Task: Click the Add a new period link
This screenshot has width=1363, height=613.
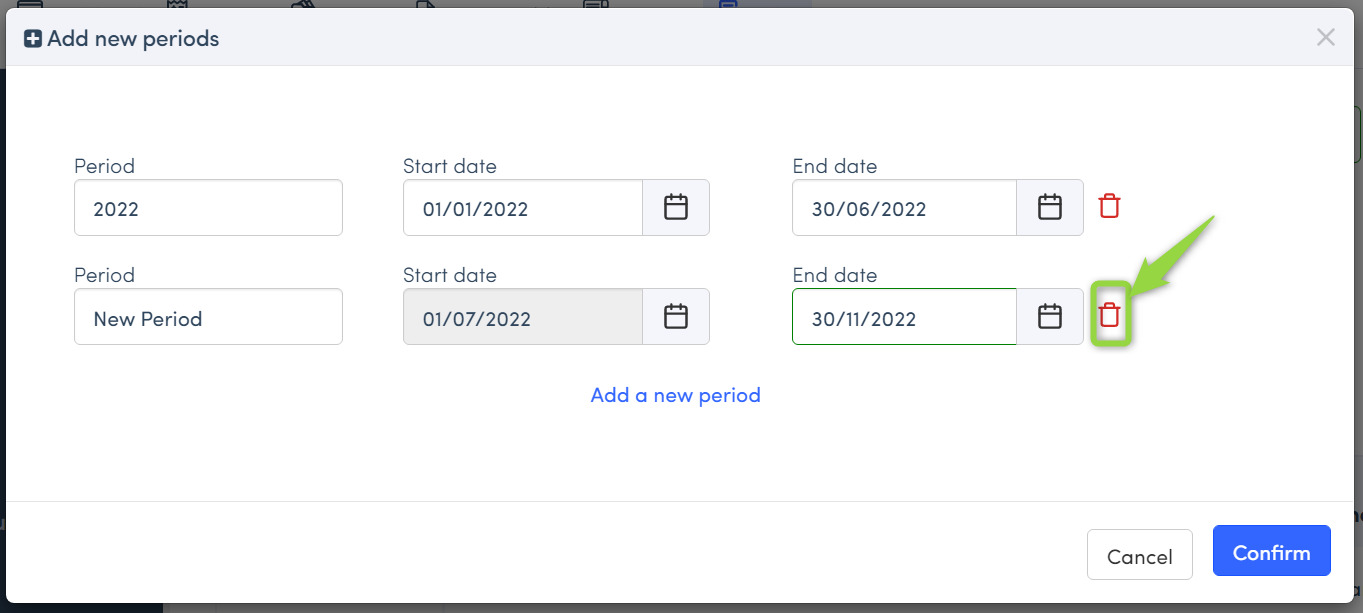Action: 675,395
